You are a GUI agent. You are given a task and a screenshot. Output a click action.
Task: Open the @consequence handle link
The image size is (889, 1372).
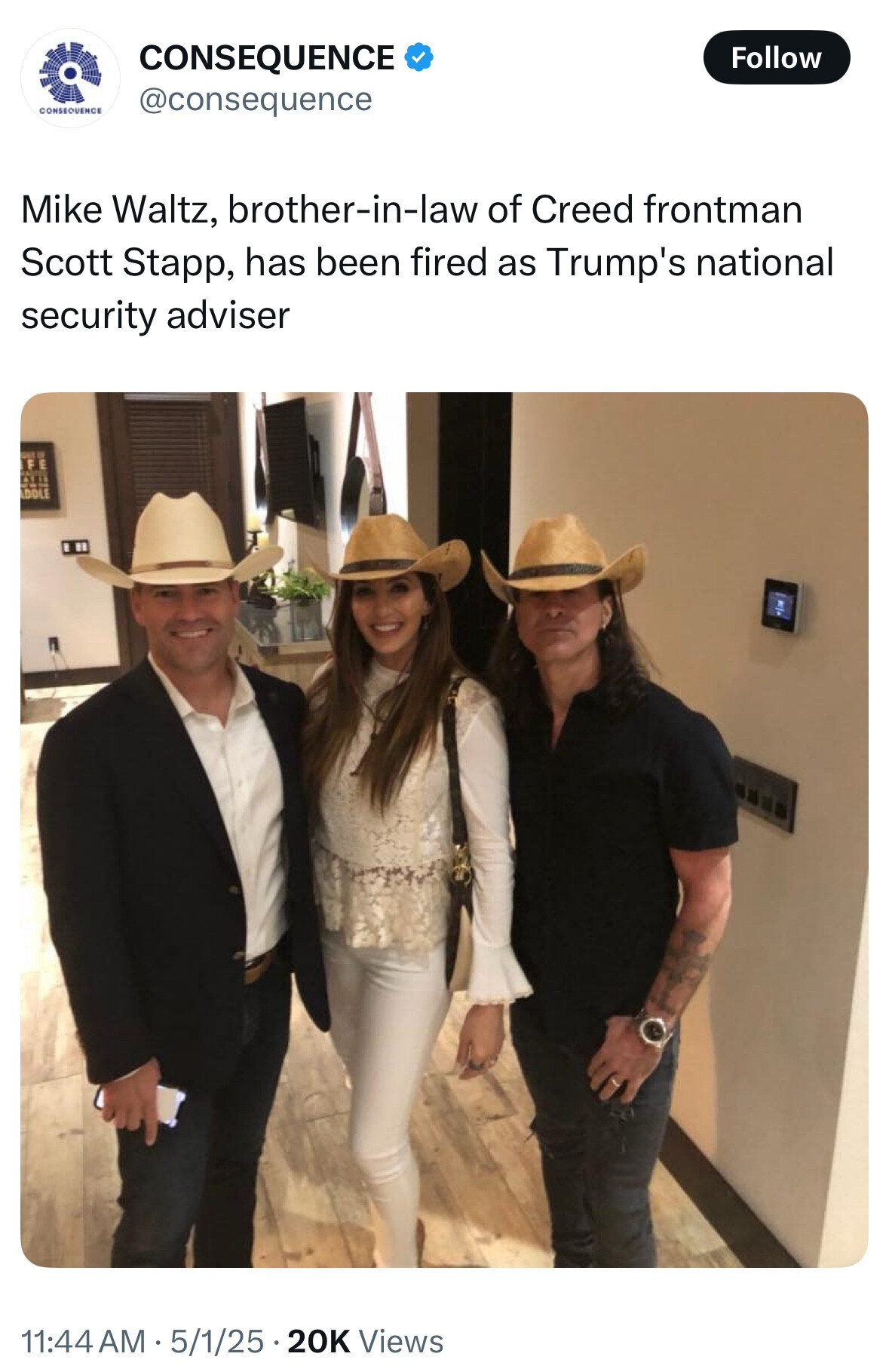pyautogui.click(x=256, y=99)
